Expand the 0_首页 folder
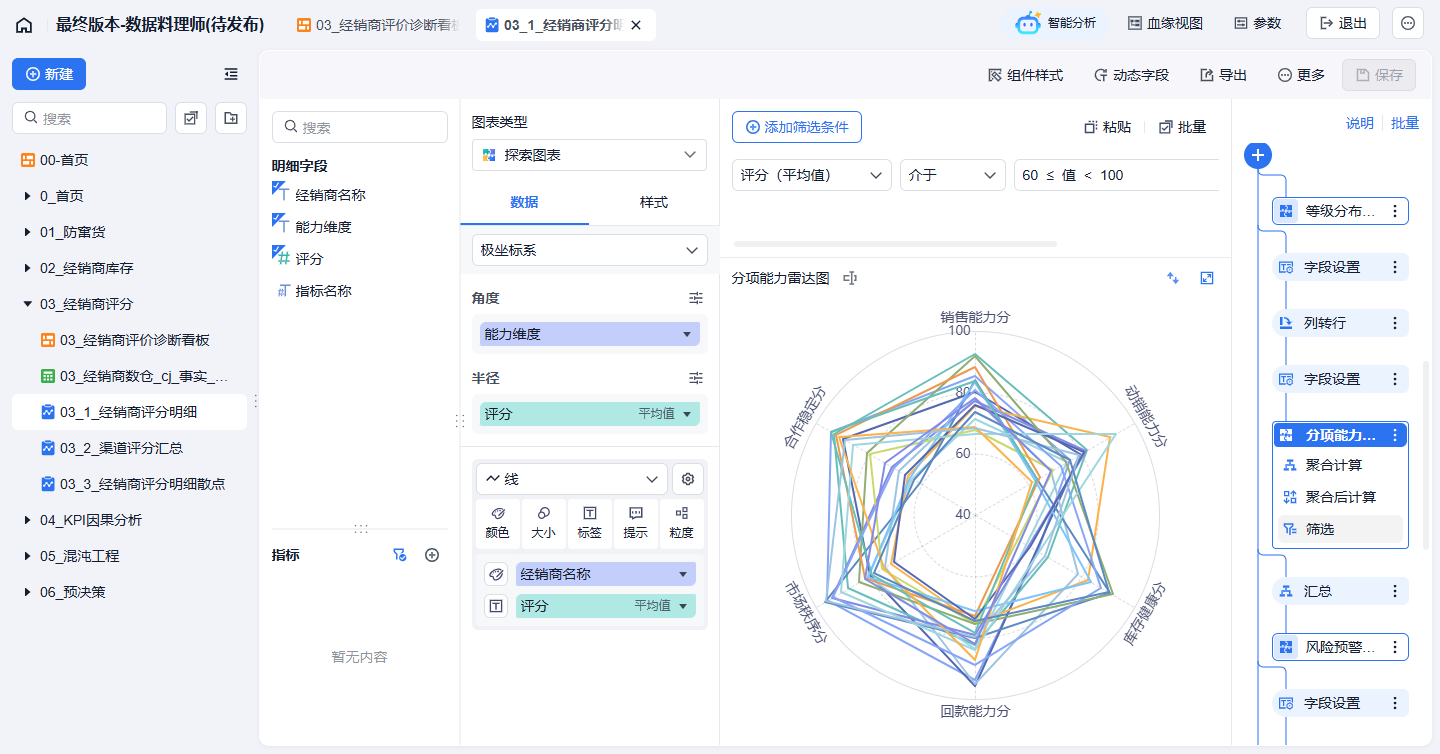 (27, 196)
